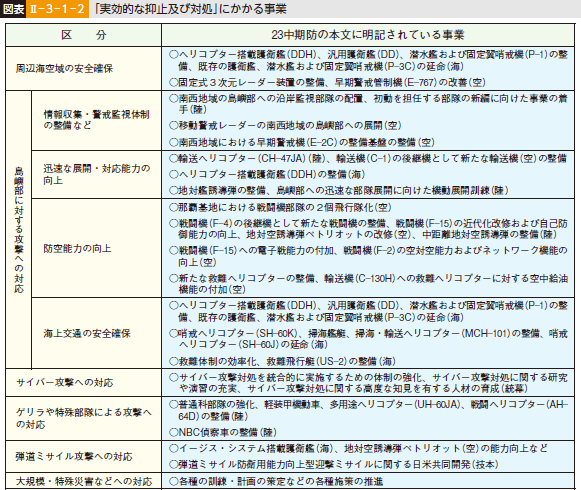The image size is (581, 490).
Task: Click the 那覇基地における戦闘機部隊 bullet item
Action: click(x=280, y=207)
